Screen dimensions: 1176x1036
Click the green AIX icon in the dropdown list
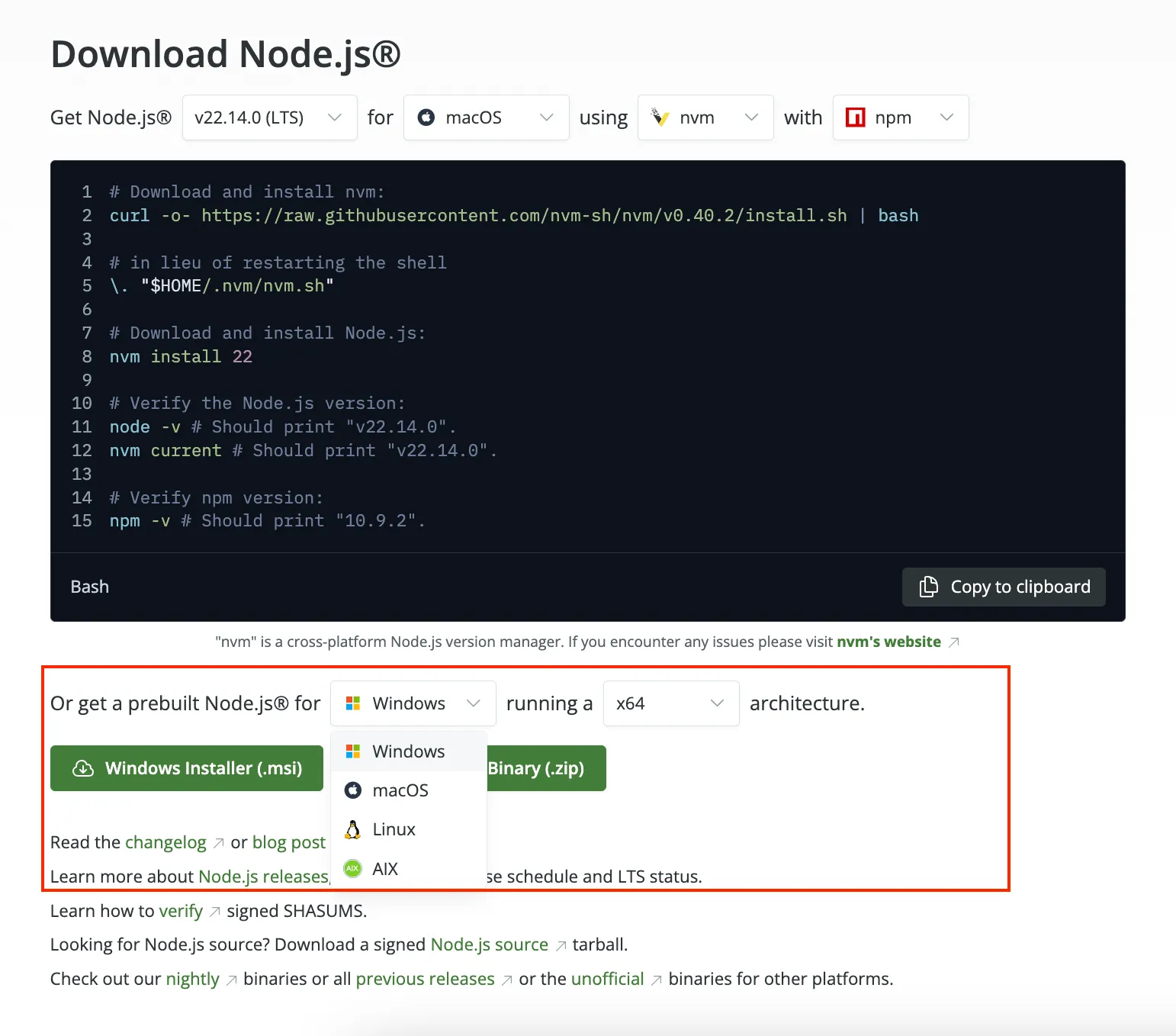click(352, 868)
